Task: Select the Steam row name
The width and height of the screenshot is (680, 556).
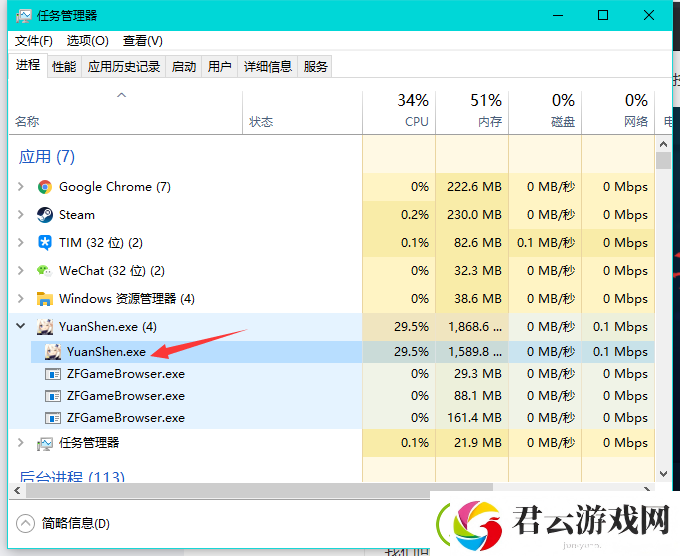Action: click(77, 215)
